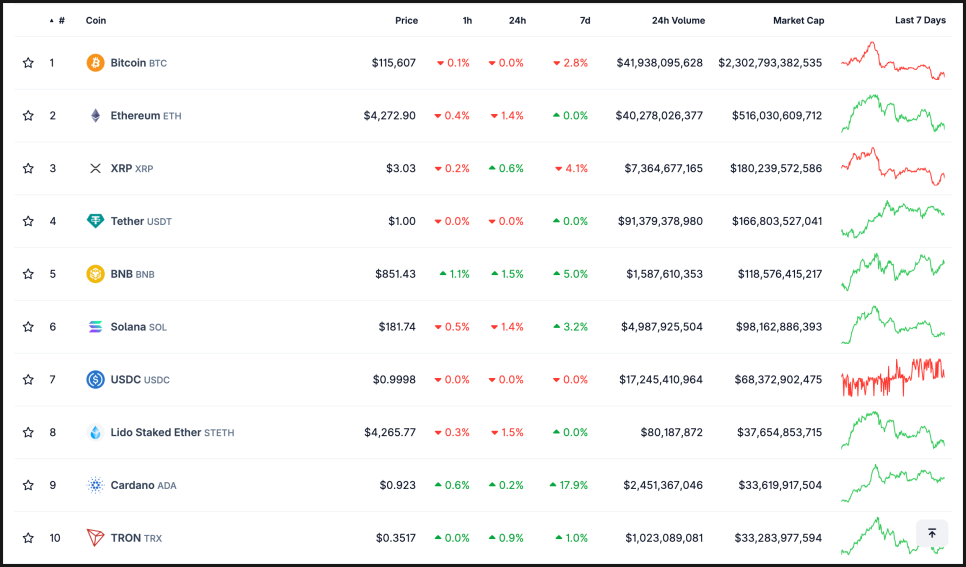This screenshot has width=966, height=567.
Task: Click the BNB logo icon
Action: pyautogui.click(x=95, y=274)
